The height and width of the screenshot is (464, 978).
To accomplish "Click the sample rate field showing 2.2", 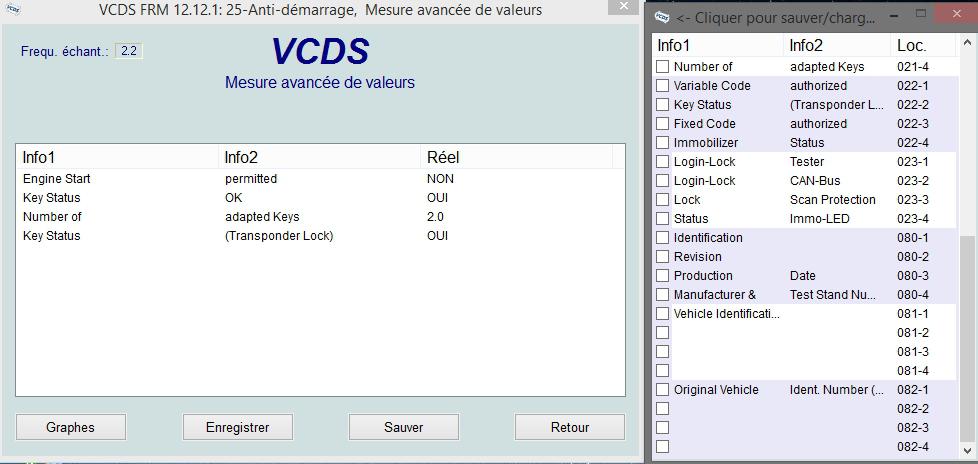I will coord(129,51).
